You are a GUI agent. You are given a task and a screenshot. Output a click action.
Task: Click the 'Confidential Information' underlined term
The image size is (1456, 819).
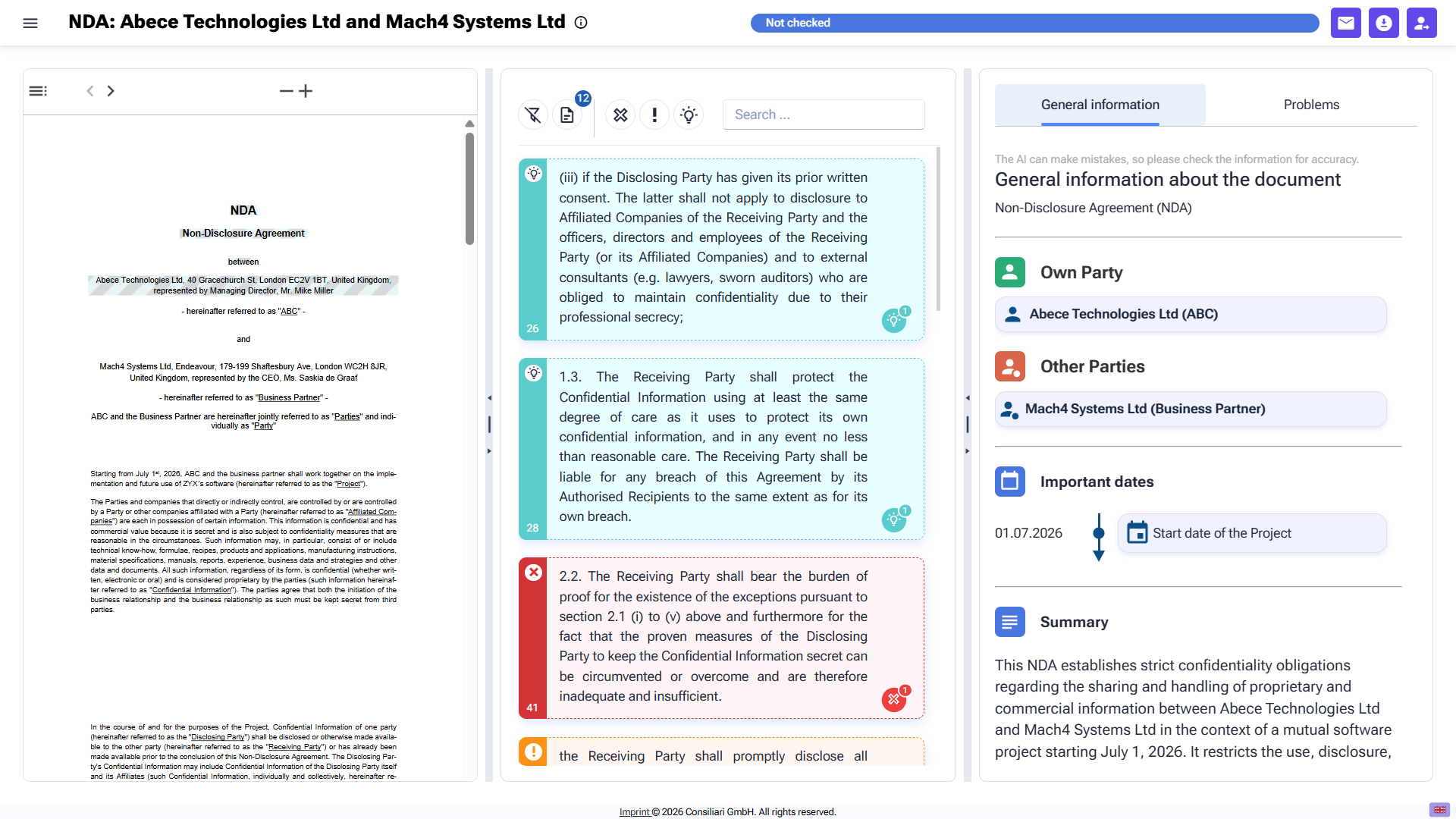(191, 590)
